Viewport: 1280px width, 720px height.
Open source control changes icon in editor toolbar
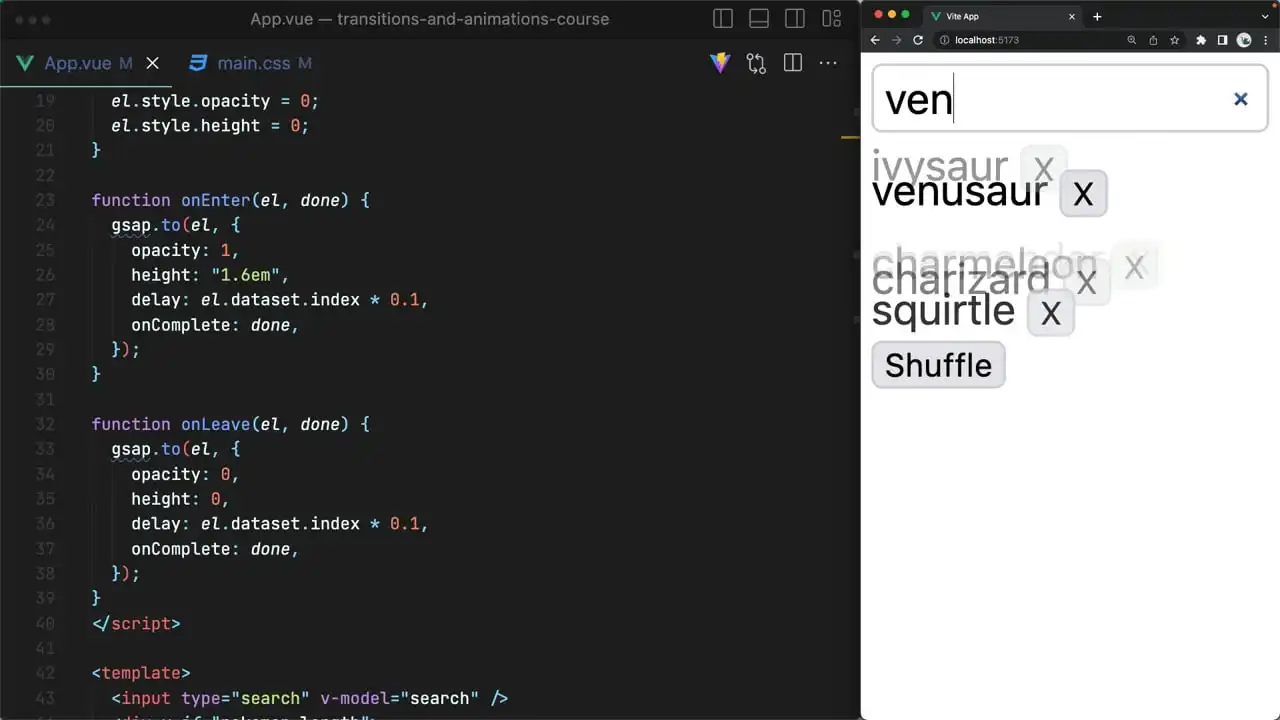[756, 63]
